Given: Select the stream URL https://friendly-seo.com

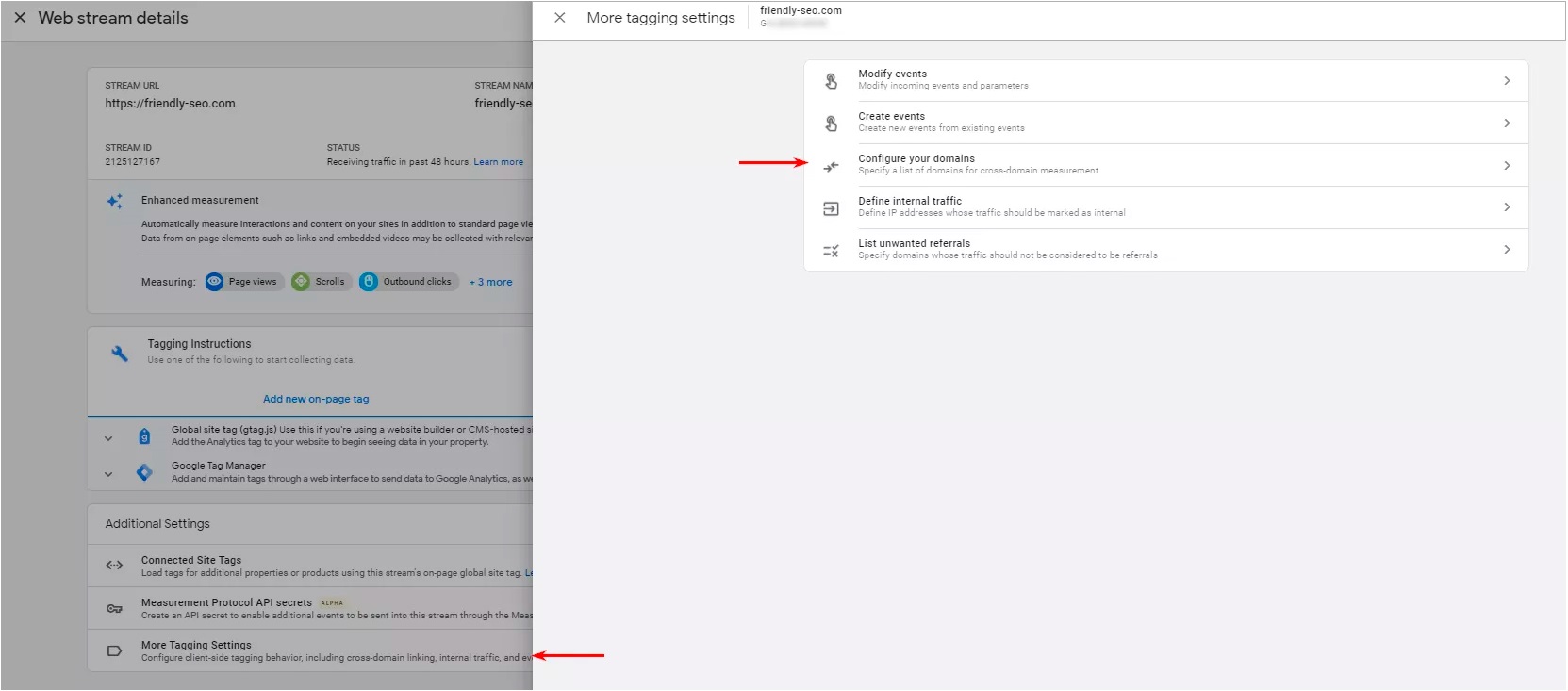Looking at the screenshot, I should (171, 104).
